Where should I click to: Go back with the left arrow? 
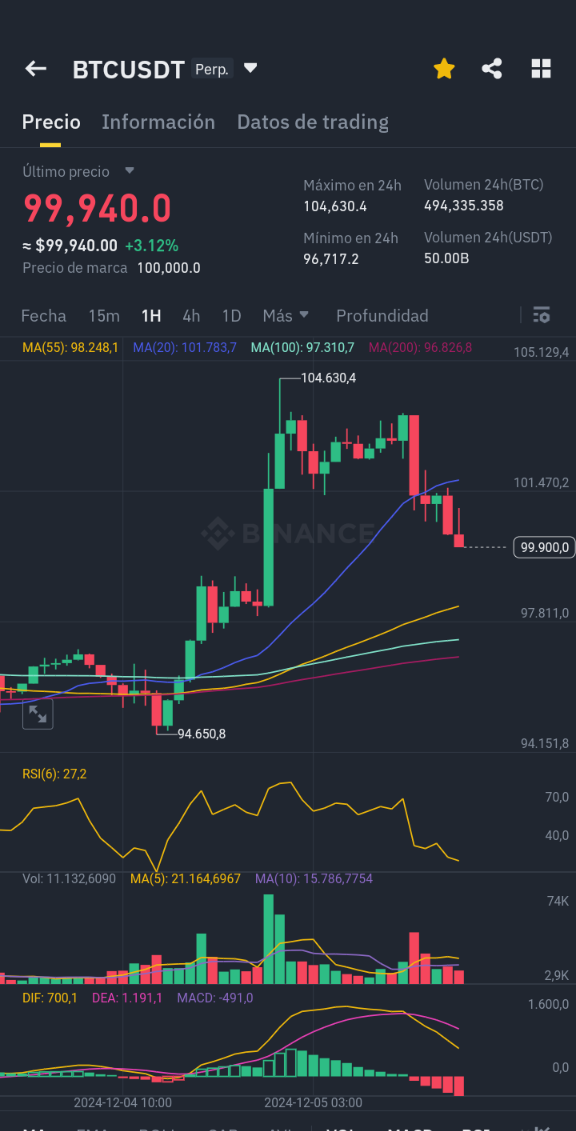point(35,69)
